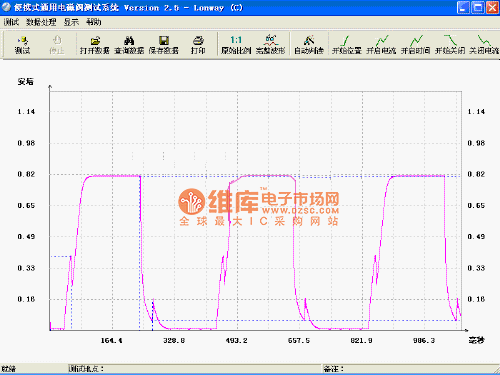Click the first waveform plateau at 0.82
The width and height of the screenshot is (500, 375).
[x=114, y=176]
